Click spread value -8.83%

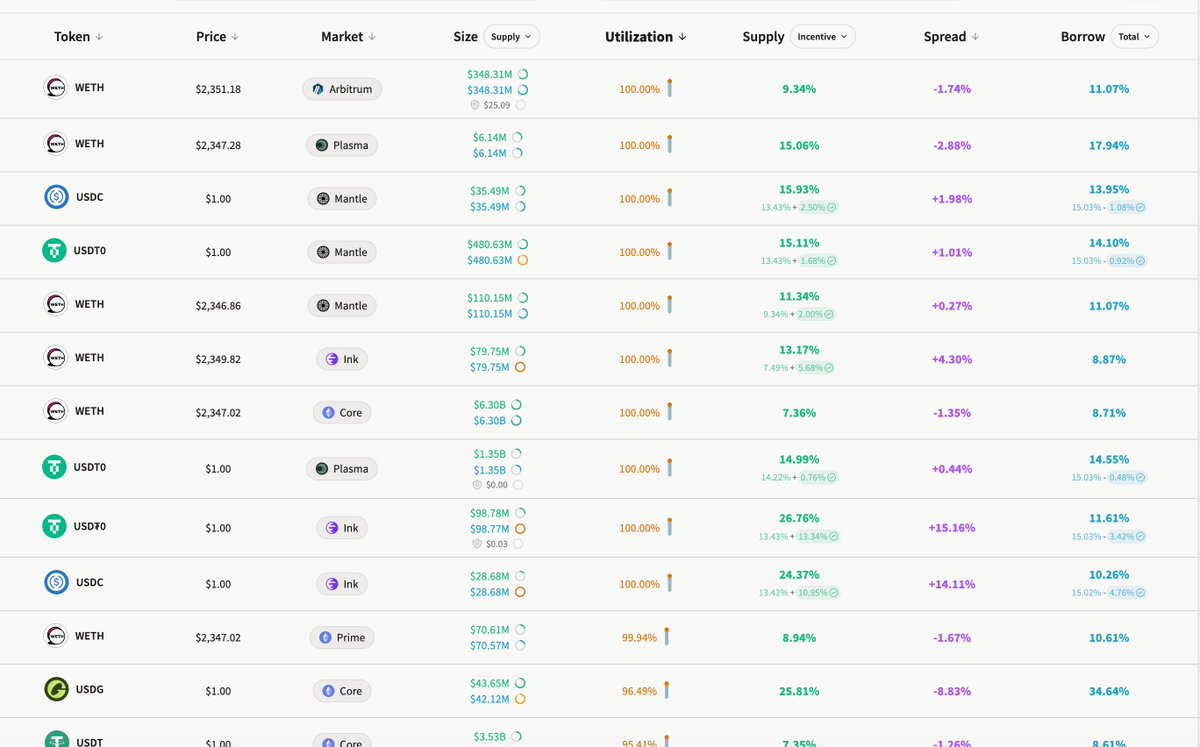click(951, 691)
